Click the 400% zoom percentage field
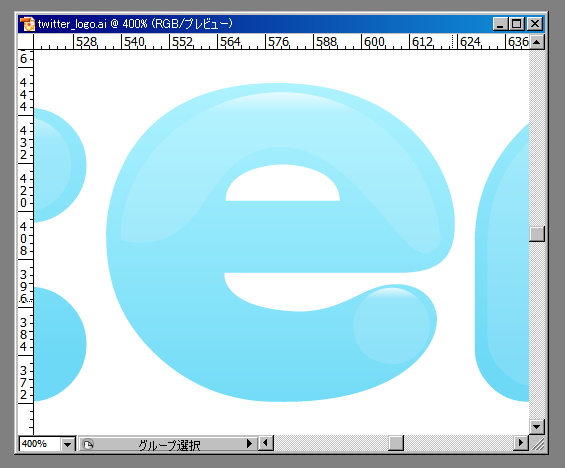Image resolution: width=565 pixels, height=468 pixels. point(40,444)
